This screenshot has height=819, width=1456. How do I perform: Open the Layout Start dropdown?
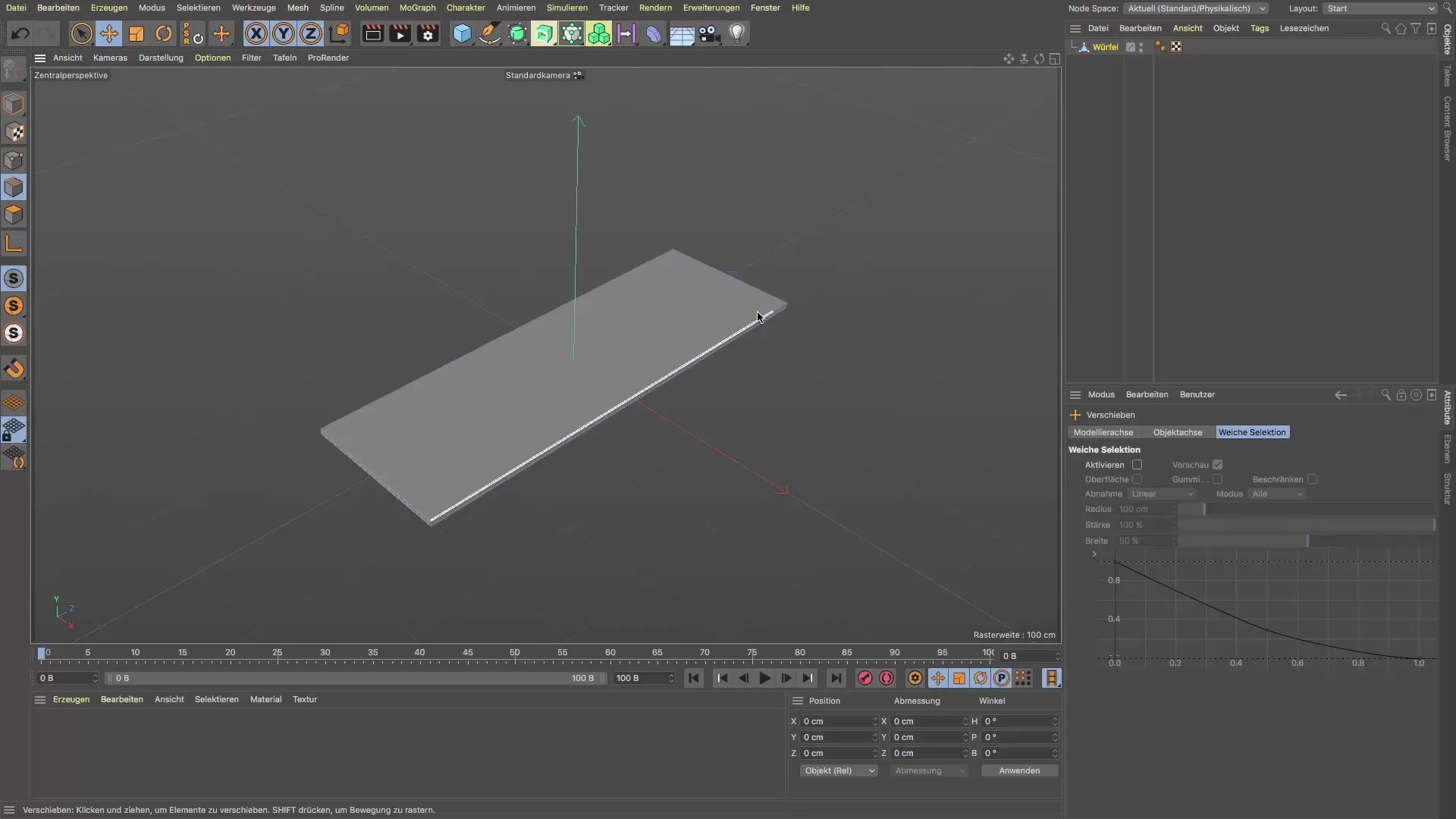(x=1380, y=8)
